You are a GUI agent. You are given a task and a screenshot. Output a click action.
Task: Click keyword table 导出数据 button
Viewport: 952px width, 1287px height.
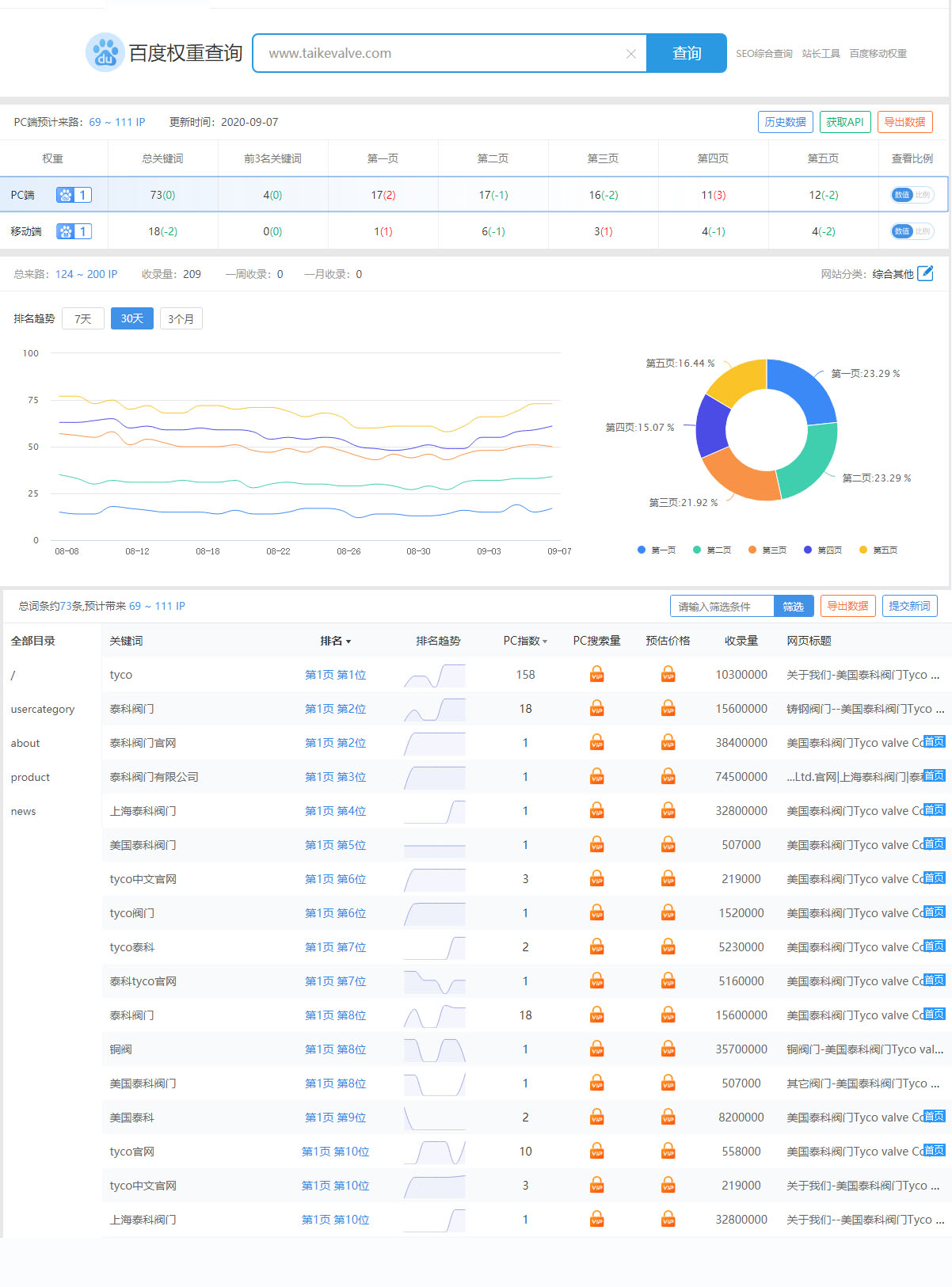coord(847,606)
